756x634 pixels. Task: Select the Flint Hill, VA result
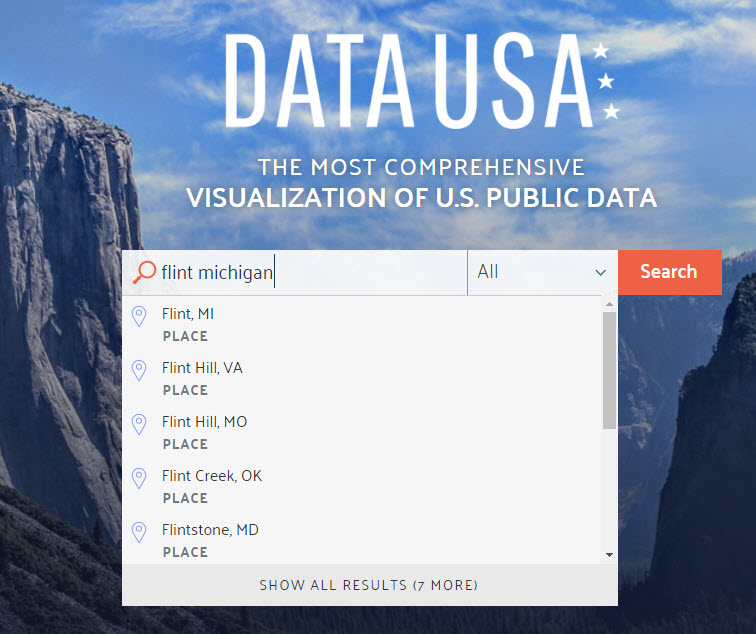(362, 378)
